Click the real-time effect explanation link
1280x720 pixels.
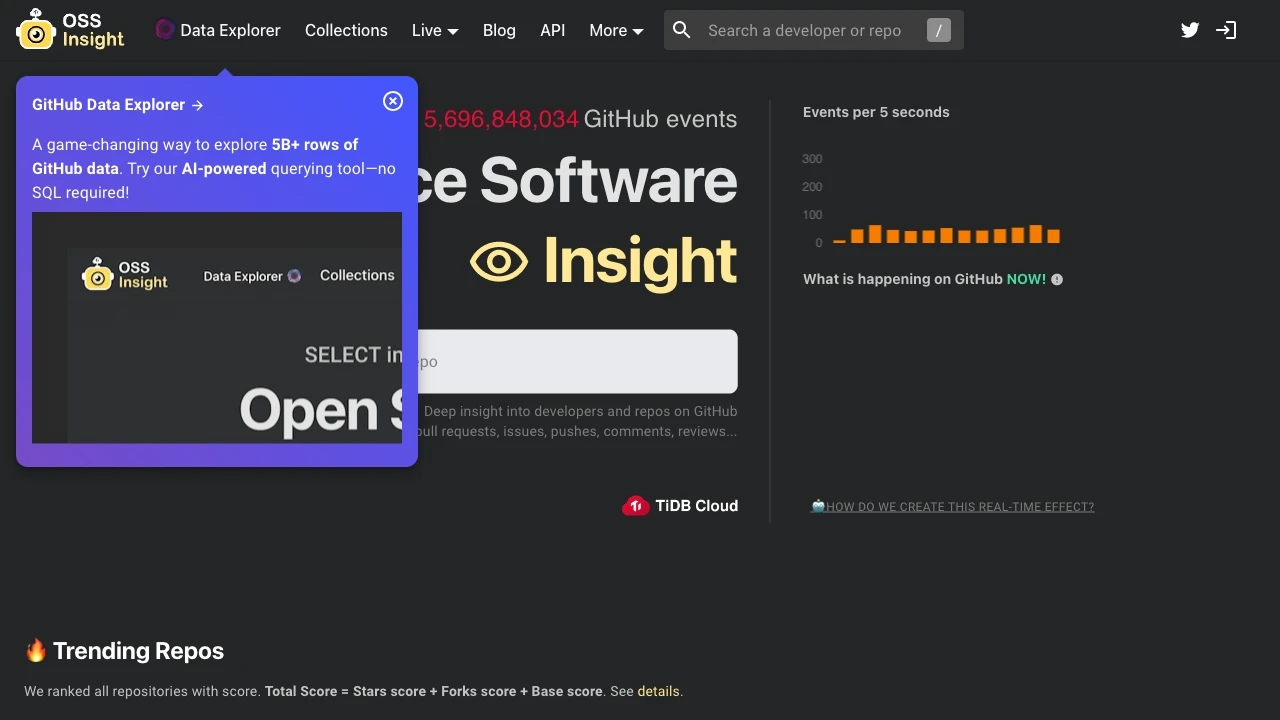(x=952, y=506)
